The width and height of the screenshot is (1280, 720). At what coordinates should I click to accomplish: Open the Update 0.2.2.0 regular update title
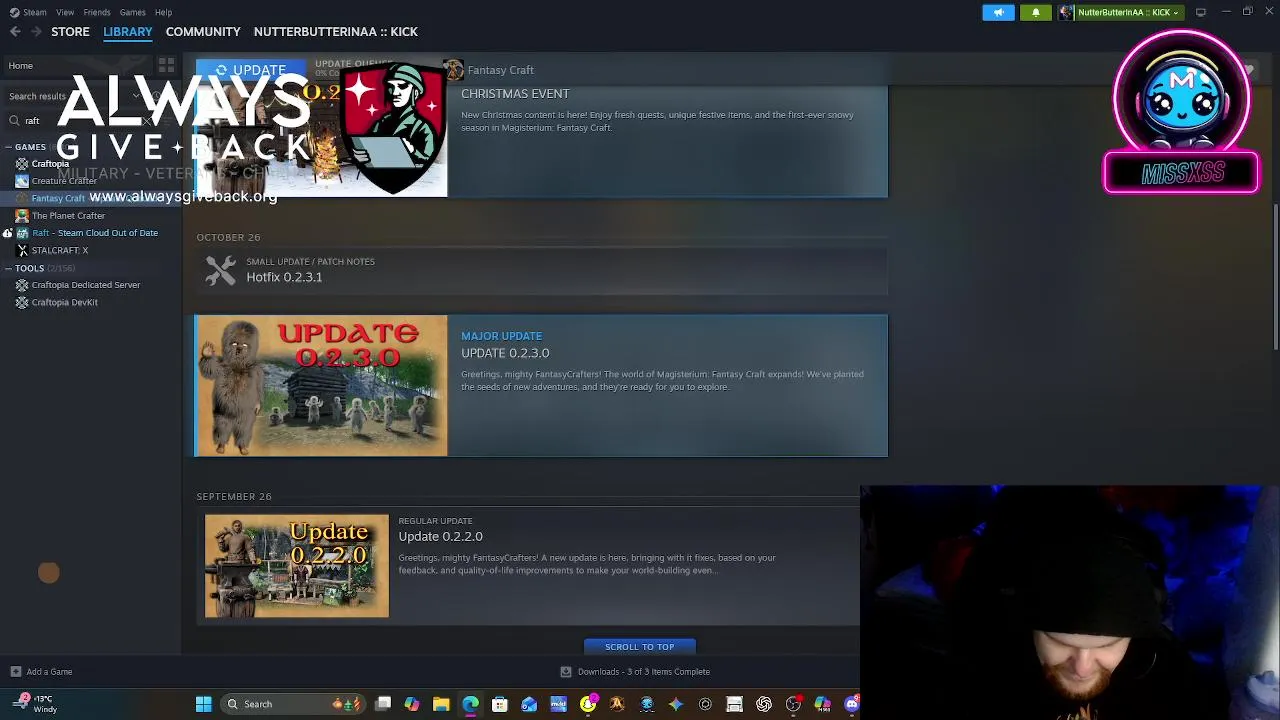click(x=440, y=536)
